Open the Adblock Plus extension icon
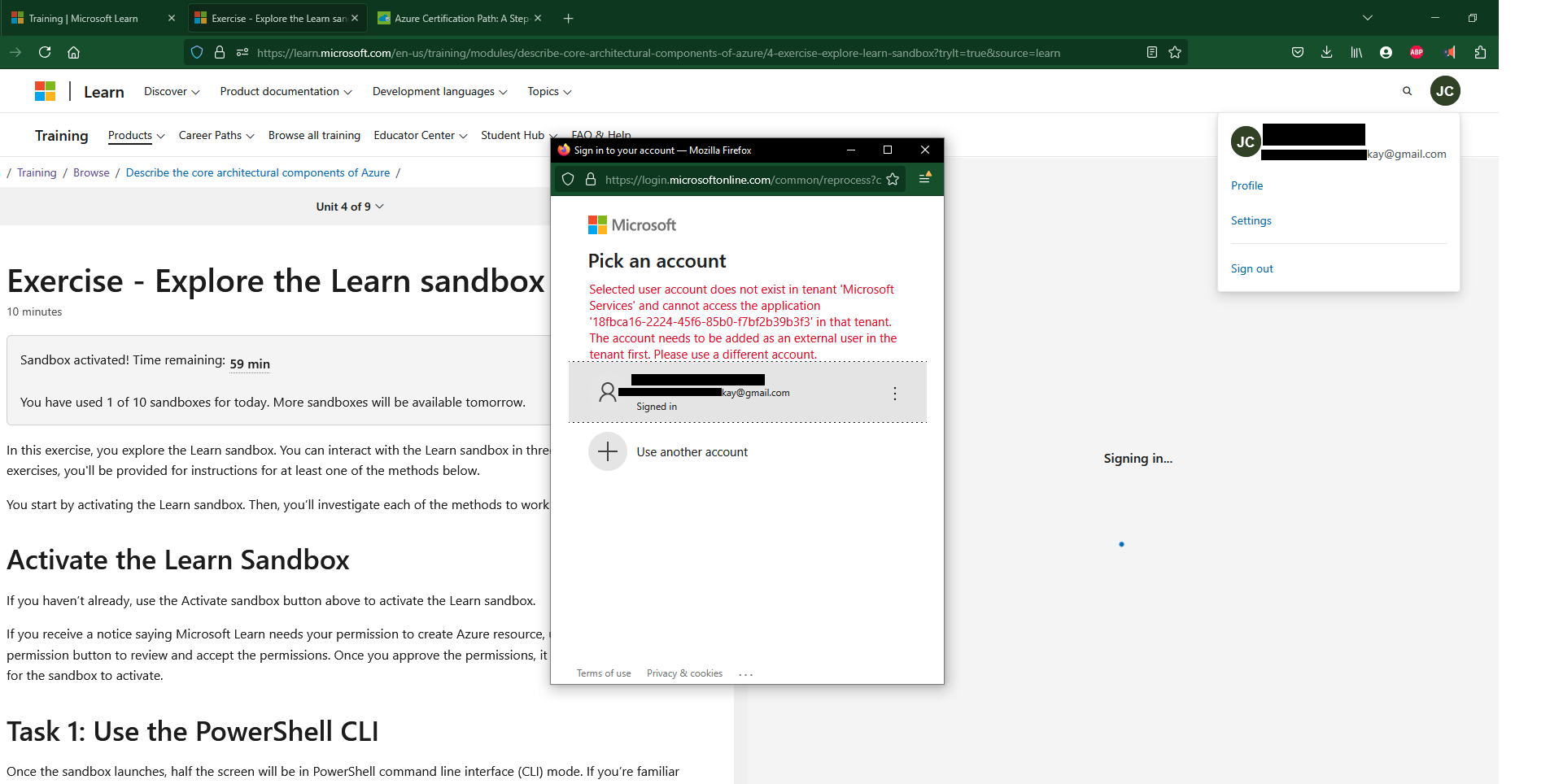This screenshot has height=784, width=1550. (x=1417, y=52)
